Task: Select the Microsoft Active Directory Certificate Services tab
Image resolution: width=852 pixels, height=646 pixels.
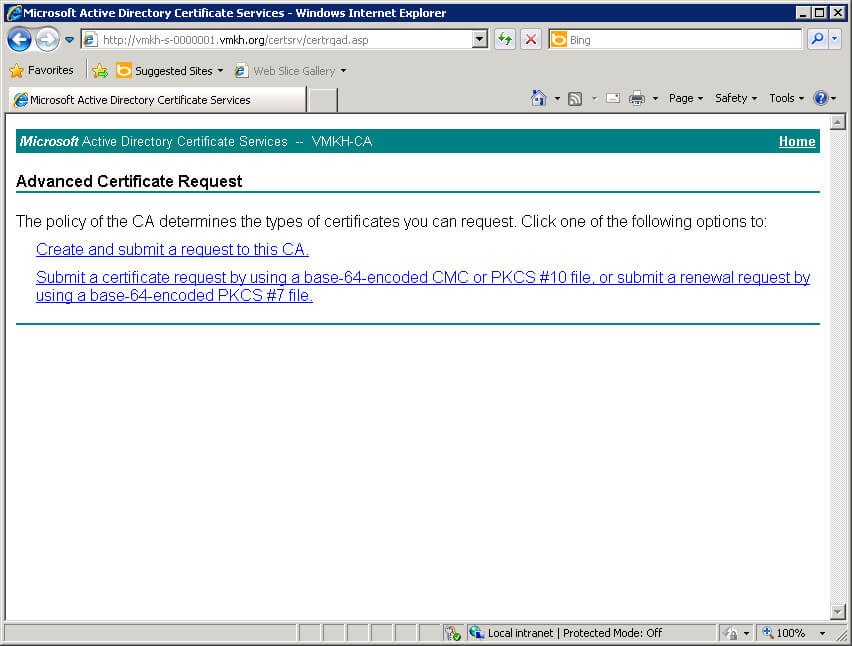Action: [x=158, y=100]
